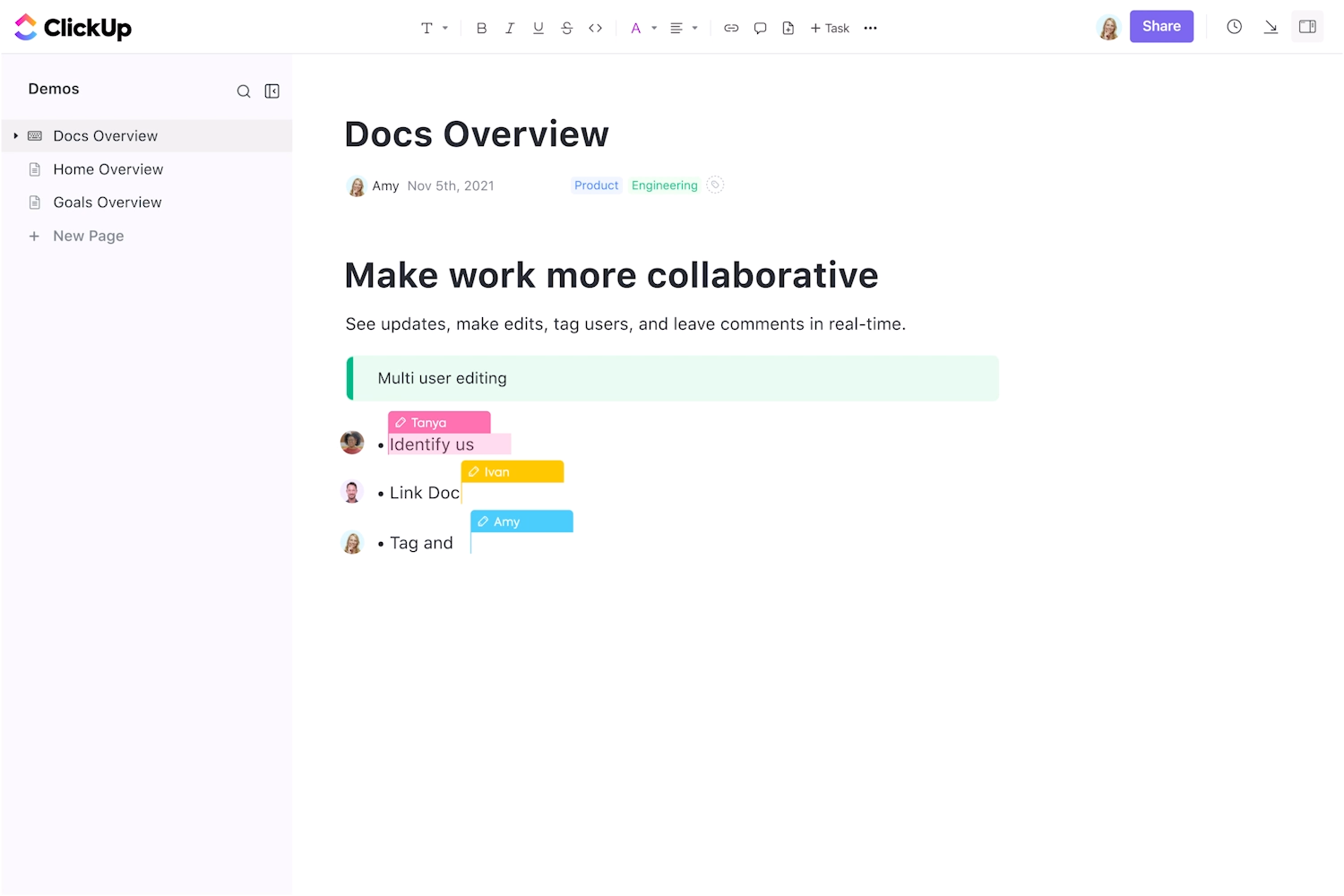
Task: Open the Home Overview page
Action: click(x=108, y=169)
